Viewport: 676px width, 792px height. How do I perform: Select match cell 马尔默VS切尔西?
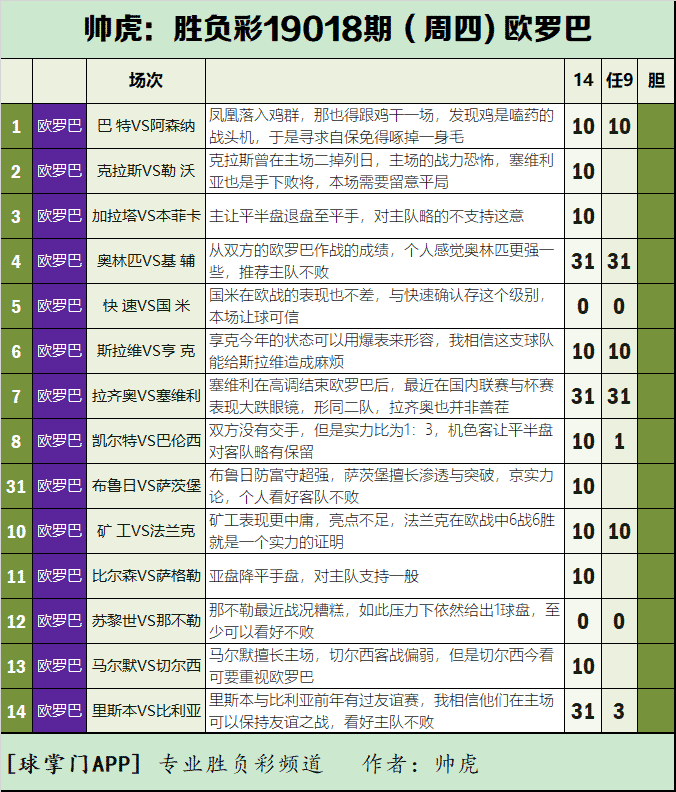(x=146, y=665)
